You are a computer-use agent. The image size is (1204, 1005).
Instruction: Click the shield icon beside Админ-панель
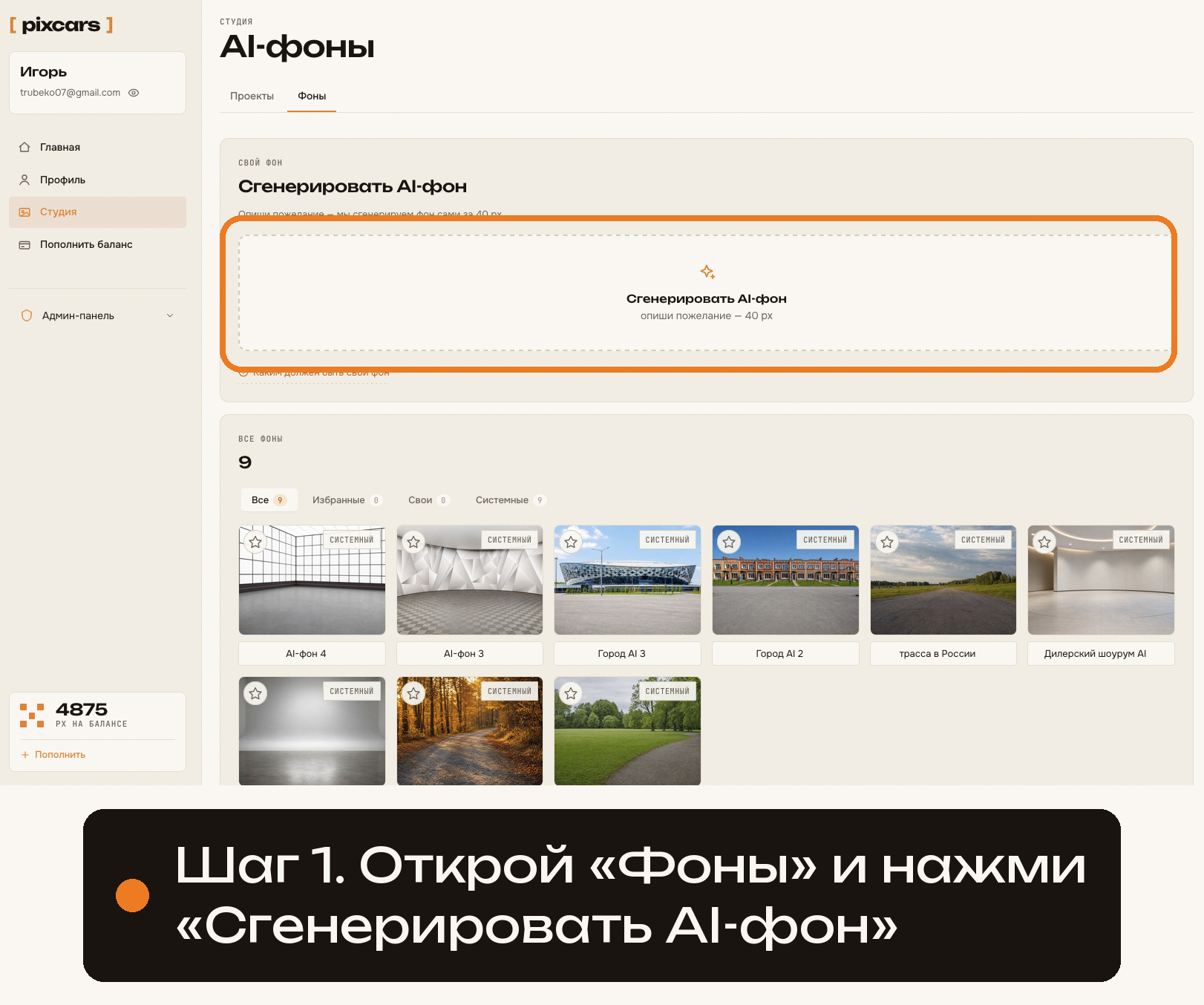pyautogui.click(x=27, y=315)
